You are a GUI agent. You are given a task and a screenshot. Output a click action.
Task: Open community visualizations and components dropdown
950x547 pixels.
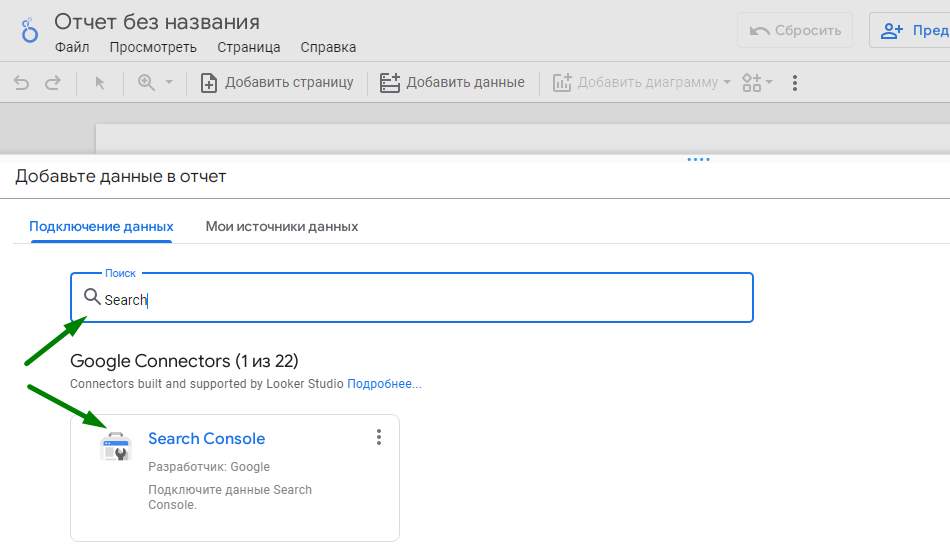(x=757, y=82)
